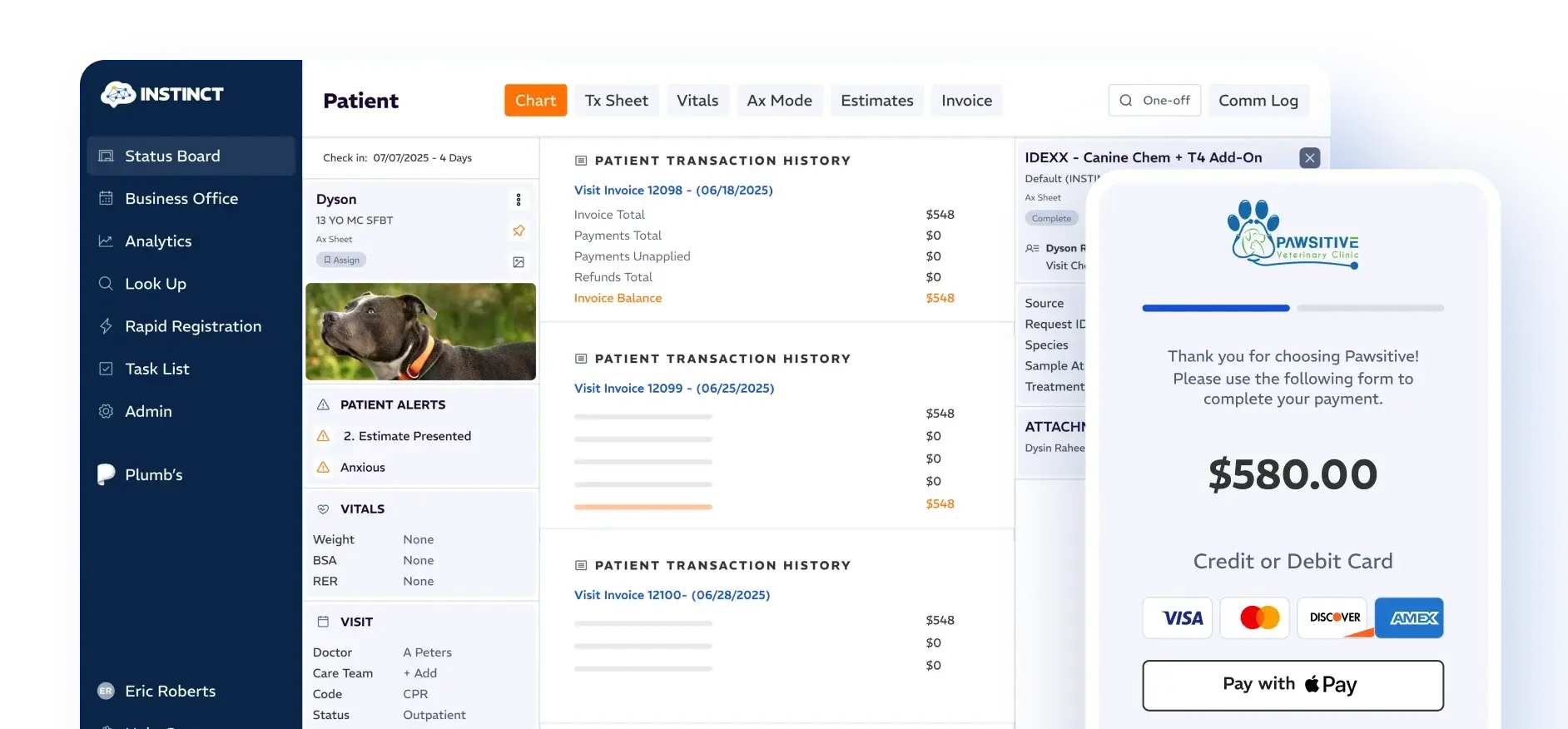
Task: Open the Estimates tab
Action: tap(876, 101)
